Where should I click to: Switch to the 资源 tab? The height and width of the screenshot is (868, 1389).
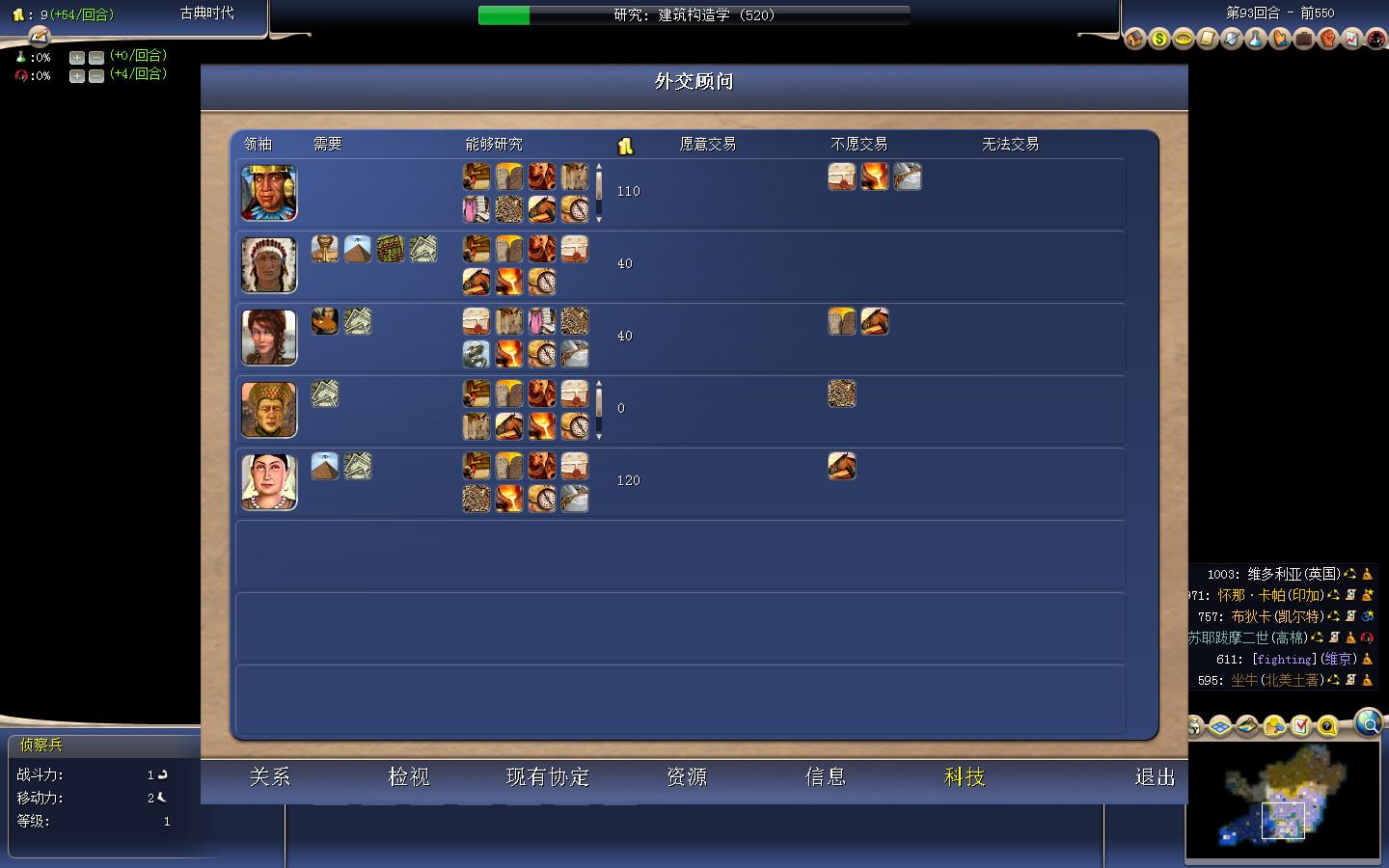point(687,776)
